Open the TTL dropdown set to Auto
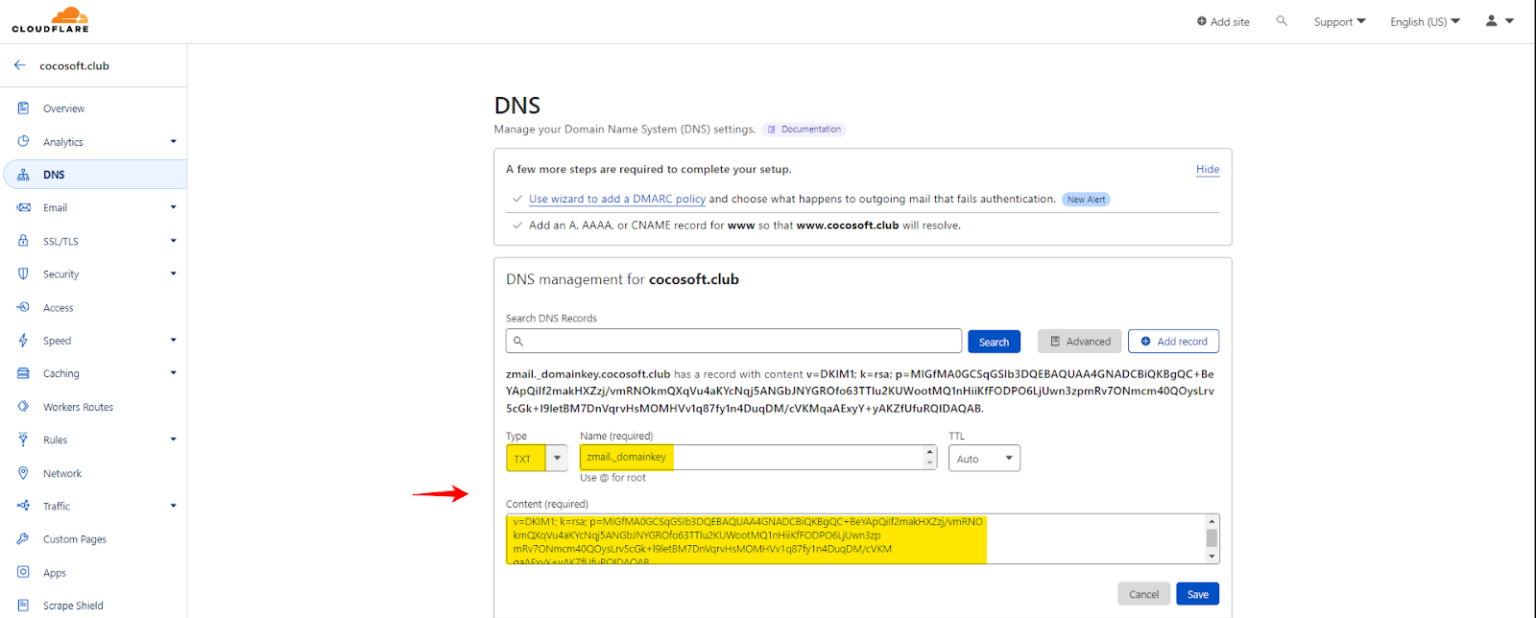Viewport: 1536px width, 618px height. (984, 457)
